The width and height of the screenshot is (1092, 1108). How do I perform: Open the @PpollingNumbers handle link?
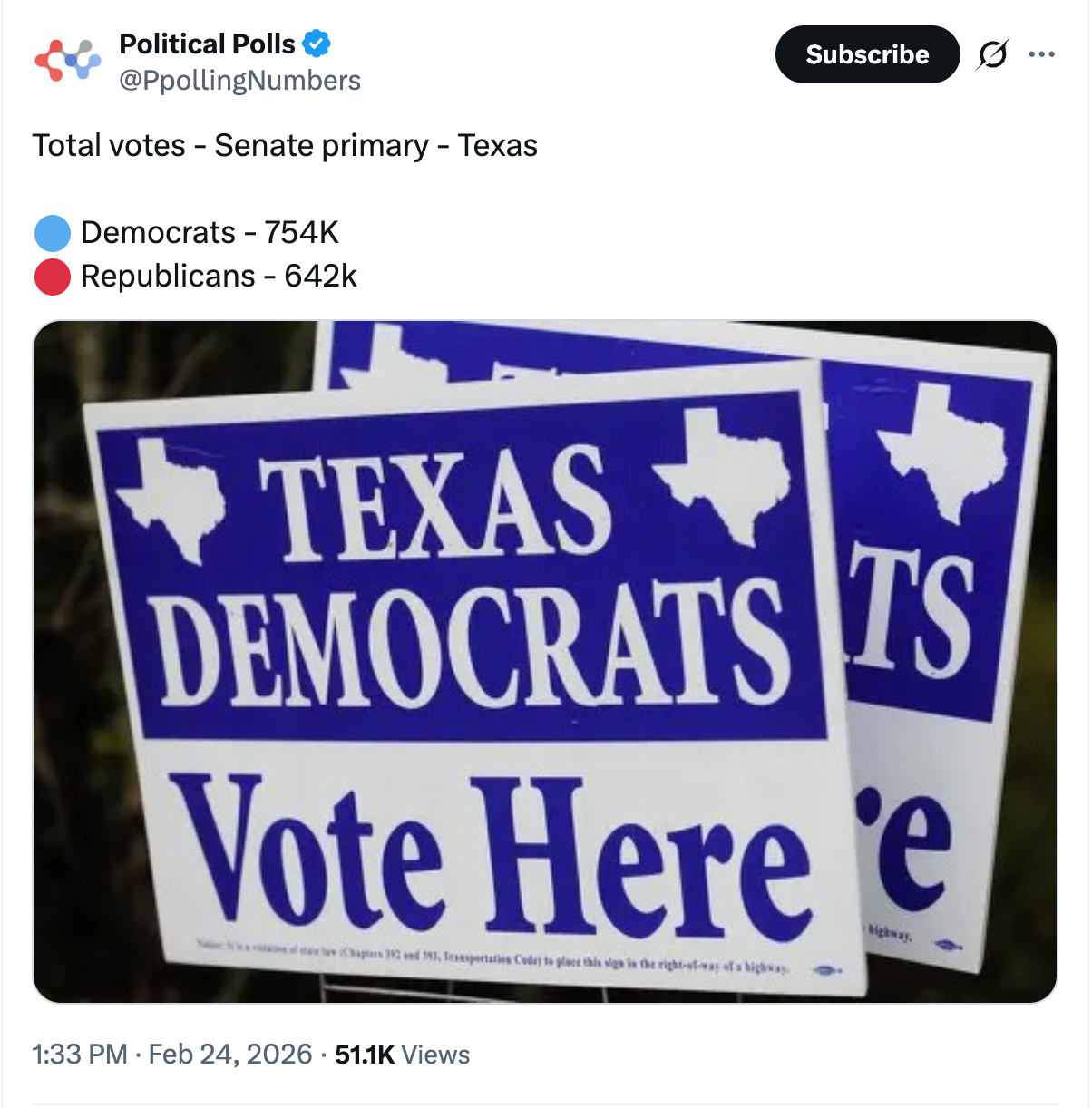point(239,81)
